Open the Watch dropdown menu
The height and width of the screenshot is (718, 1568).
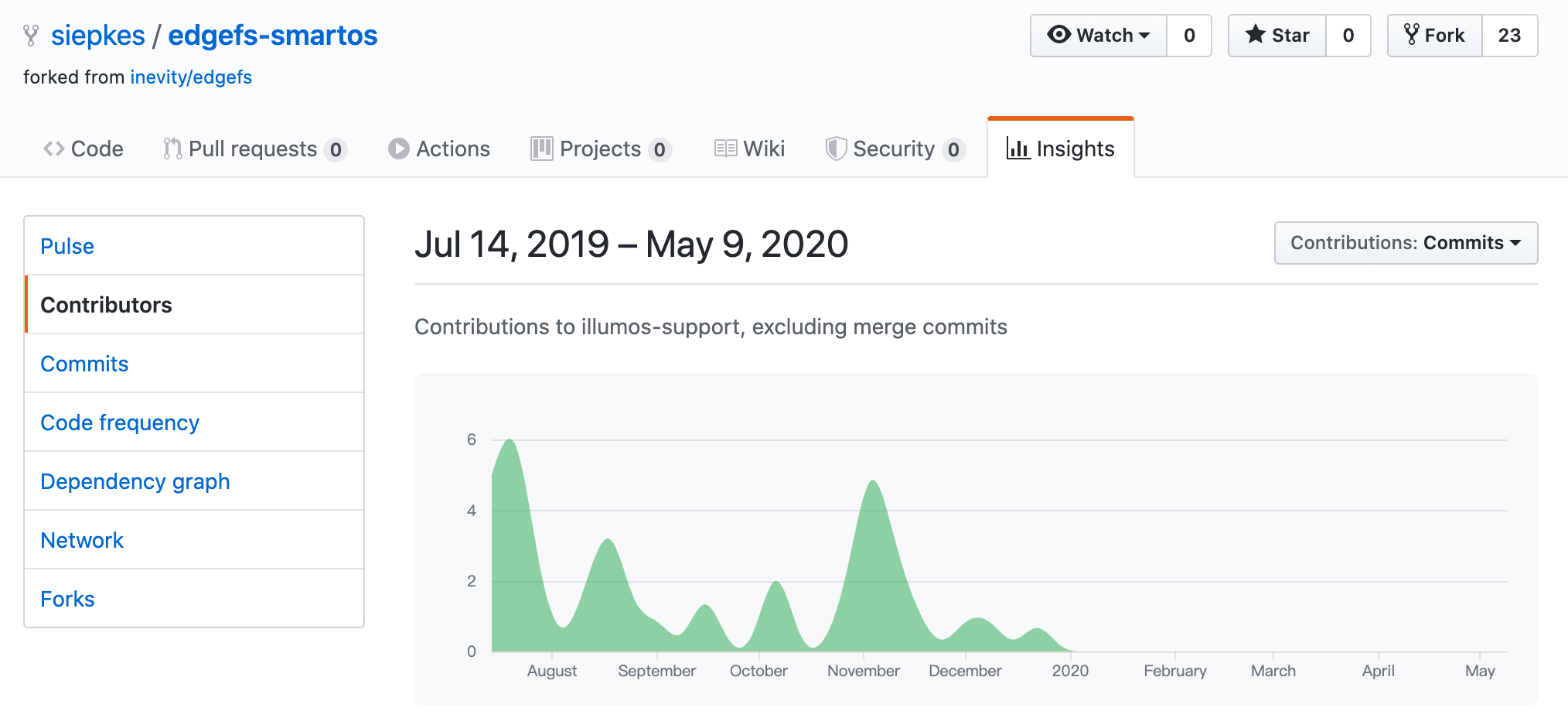(1099, 36)
